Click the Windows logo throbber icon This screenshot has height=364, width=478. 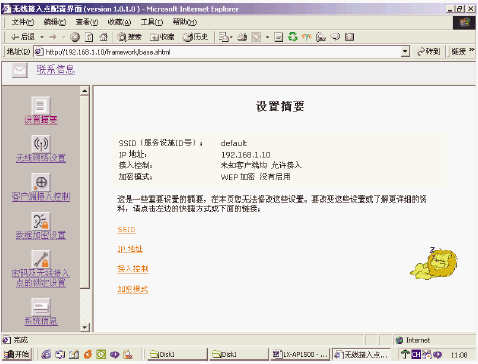tap(464, 22)
